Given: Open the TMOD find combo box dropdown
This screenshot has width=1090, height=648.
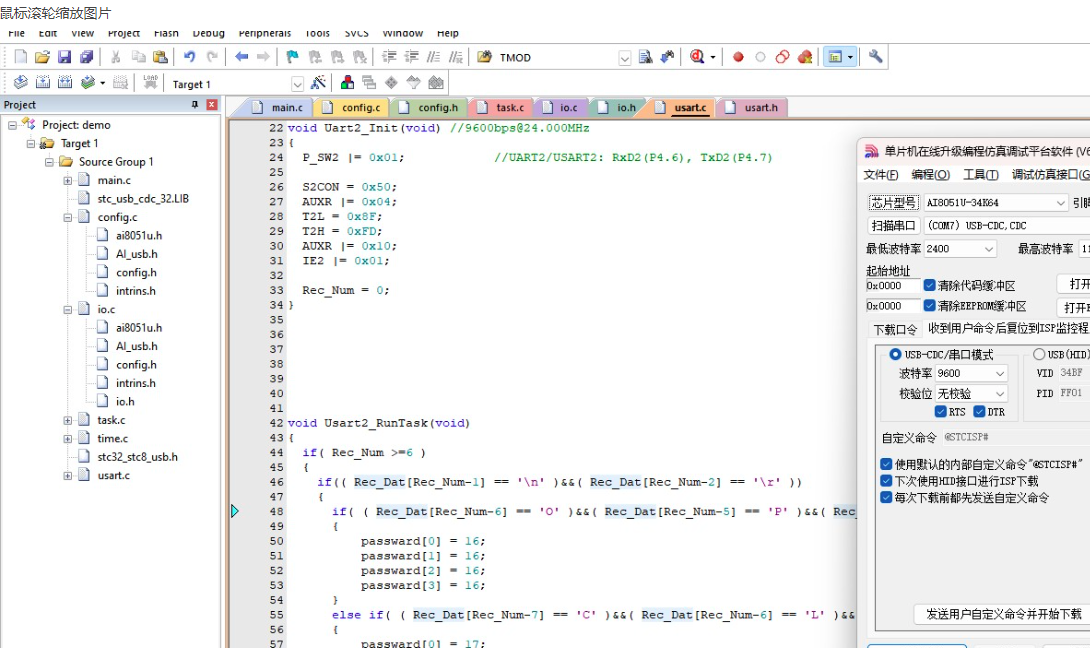Looking at the screenshot, I should tap(624, 58).
